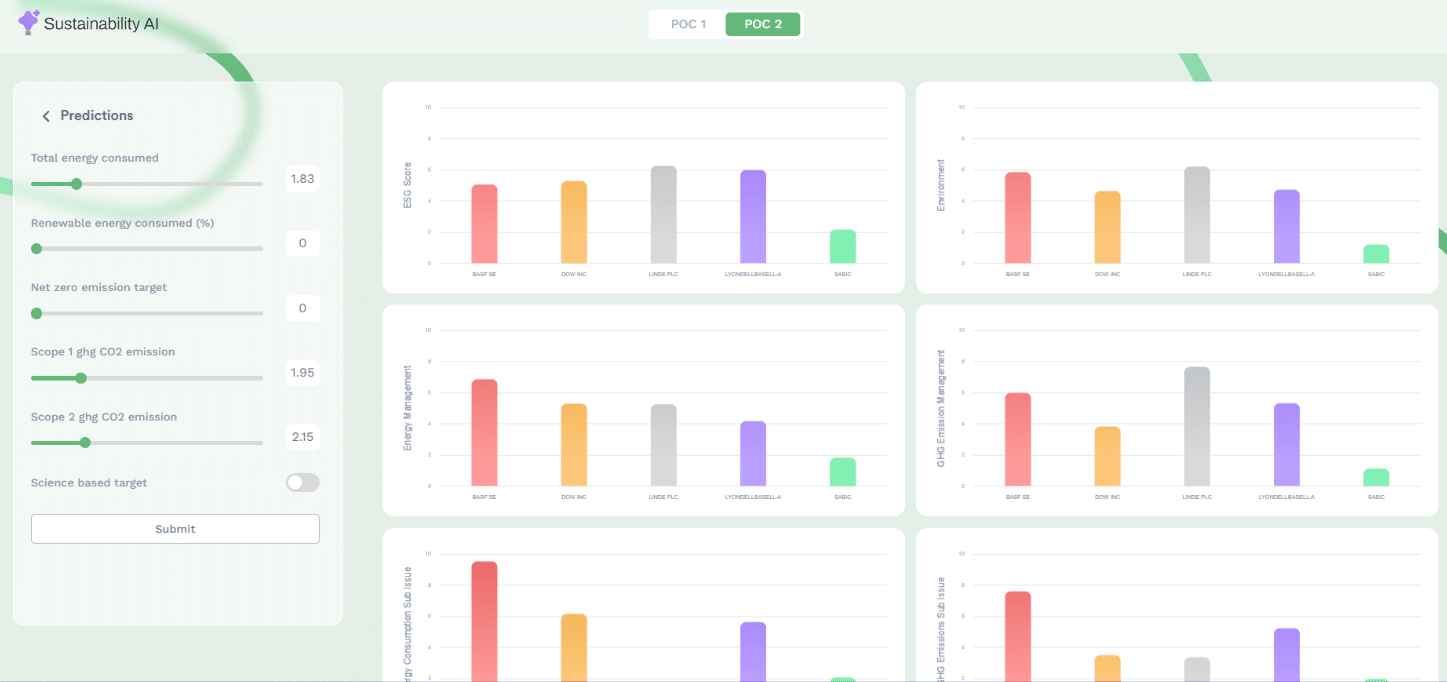The width and height of the screenshot is (1447, 682).
Task: Select the POC 2 tab
Action: [x=763, y=24]
